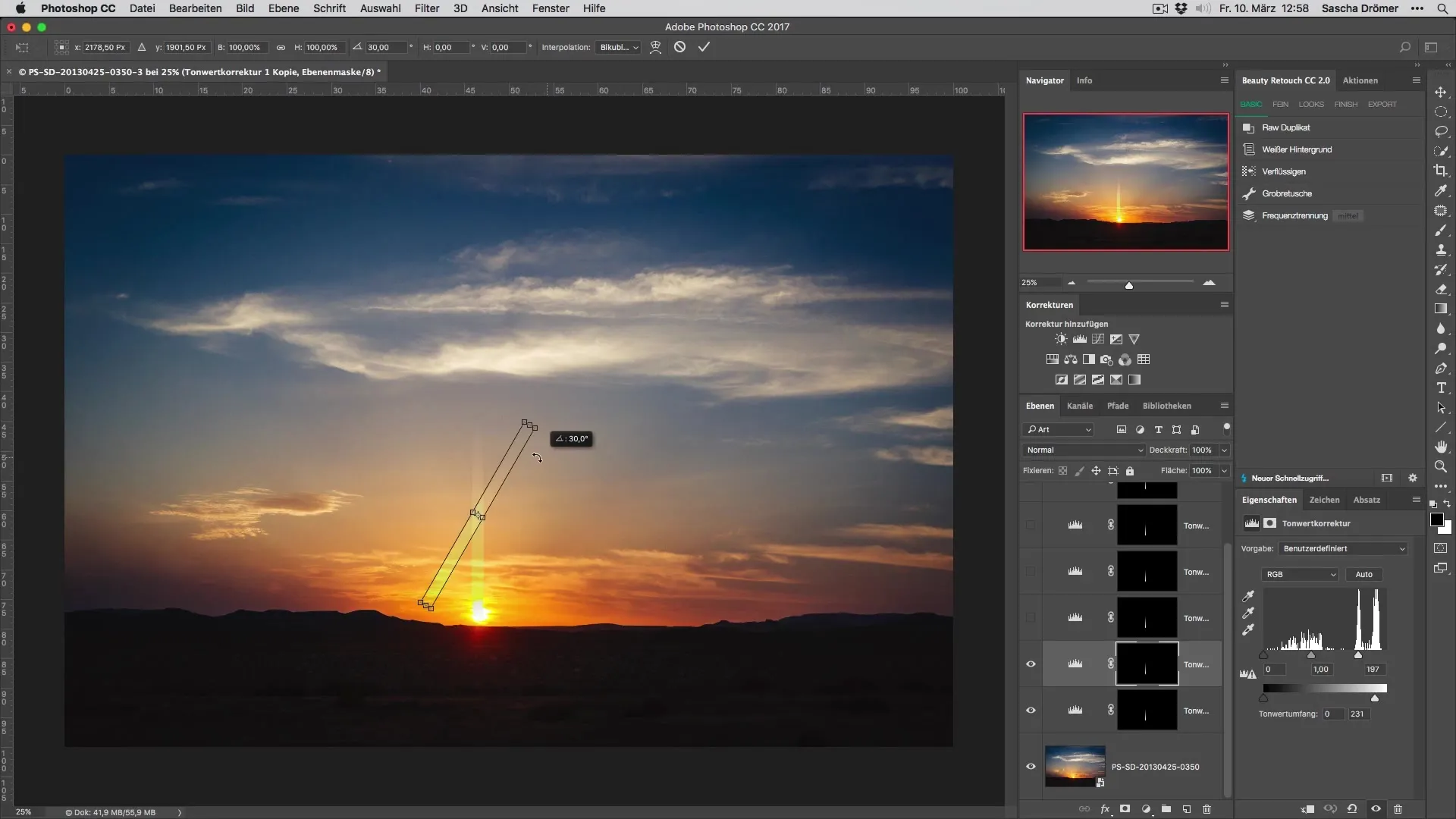Switch to the Kanäle tab

(x=1080, y=406)
